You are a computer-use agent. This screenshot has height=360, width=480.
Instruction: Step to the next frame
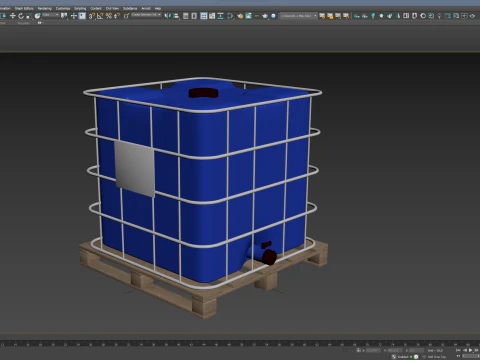[x=476, y=350]
